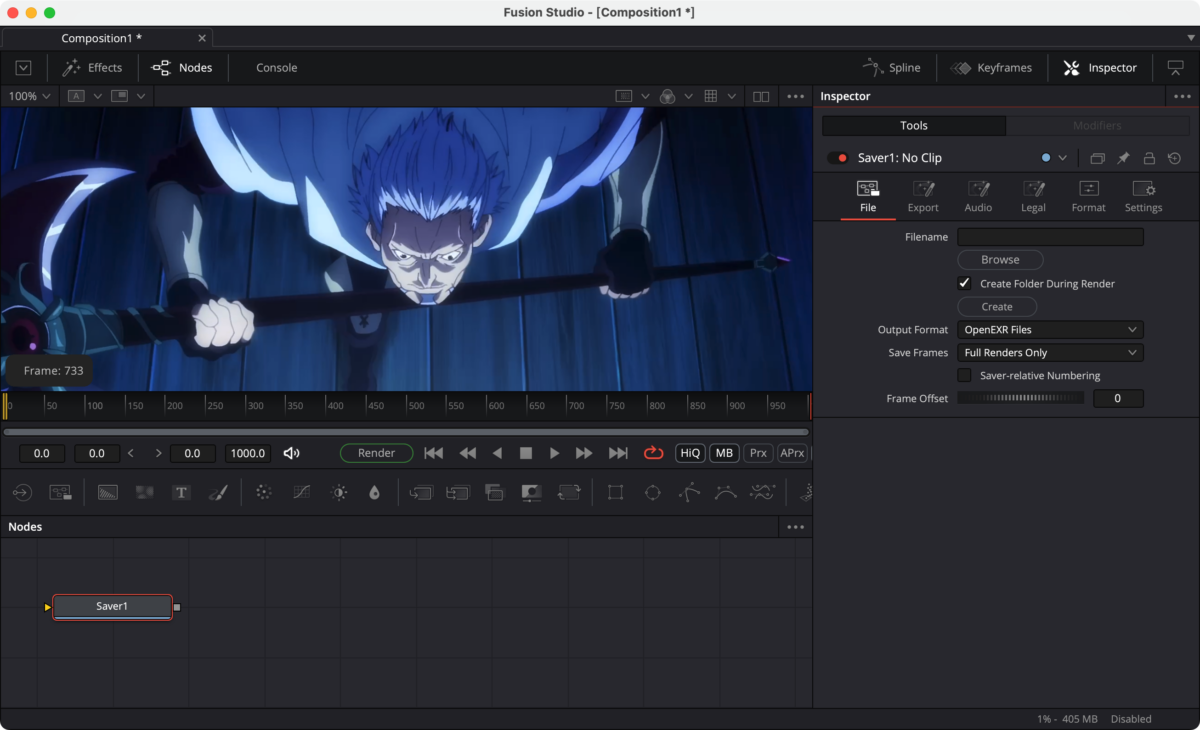Add a Background node from toolbar
Viewport: 1200px width, 730px height.
(x=108, y=492)
